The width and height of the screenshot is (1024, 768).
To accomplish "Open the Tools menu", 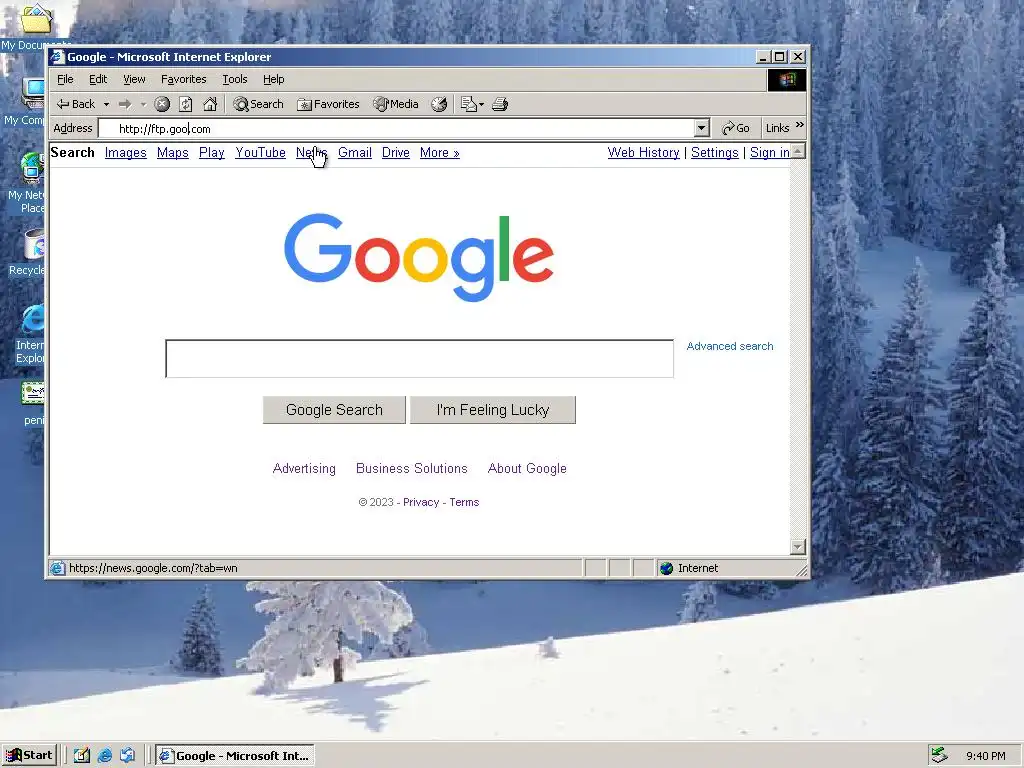I will click(234, 79).
